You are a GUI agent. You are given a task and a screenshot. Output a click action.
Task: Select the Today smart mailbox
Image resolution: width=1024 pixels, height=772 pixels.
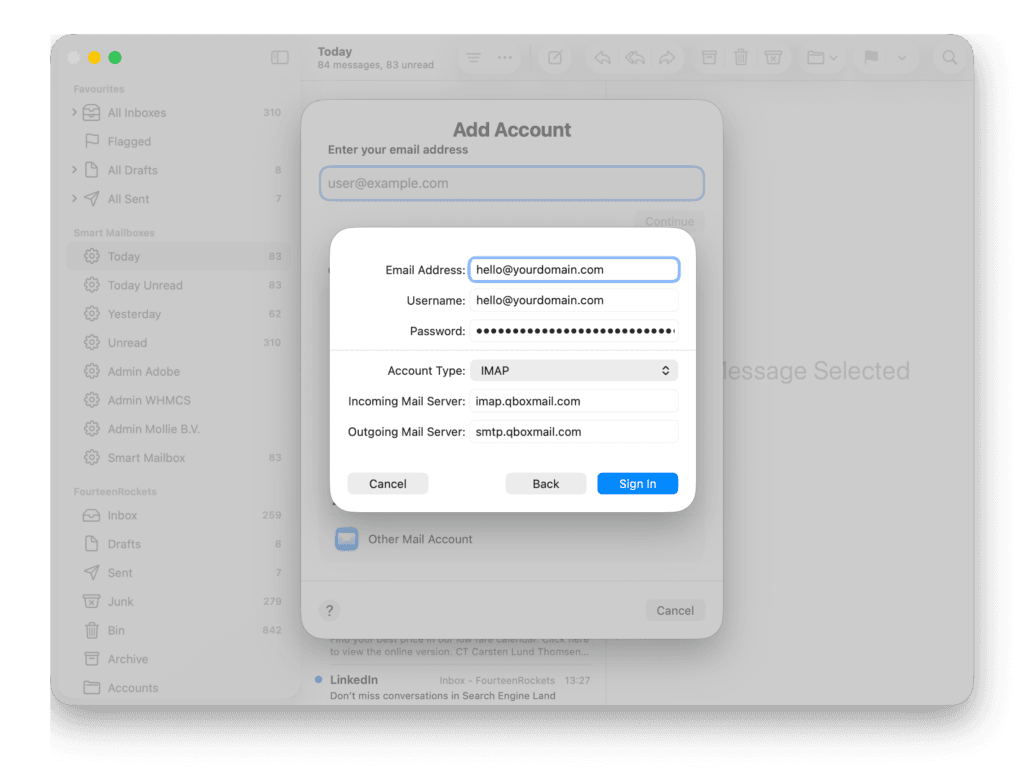coord(178,256)
